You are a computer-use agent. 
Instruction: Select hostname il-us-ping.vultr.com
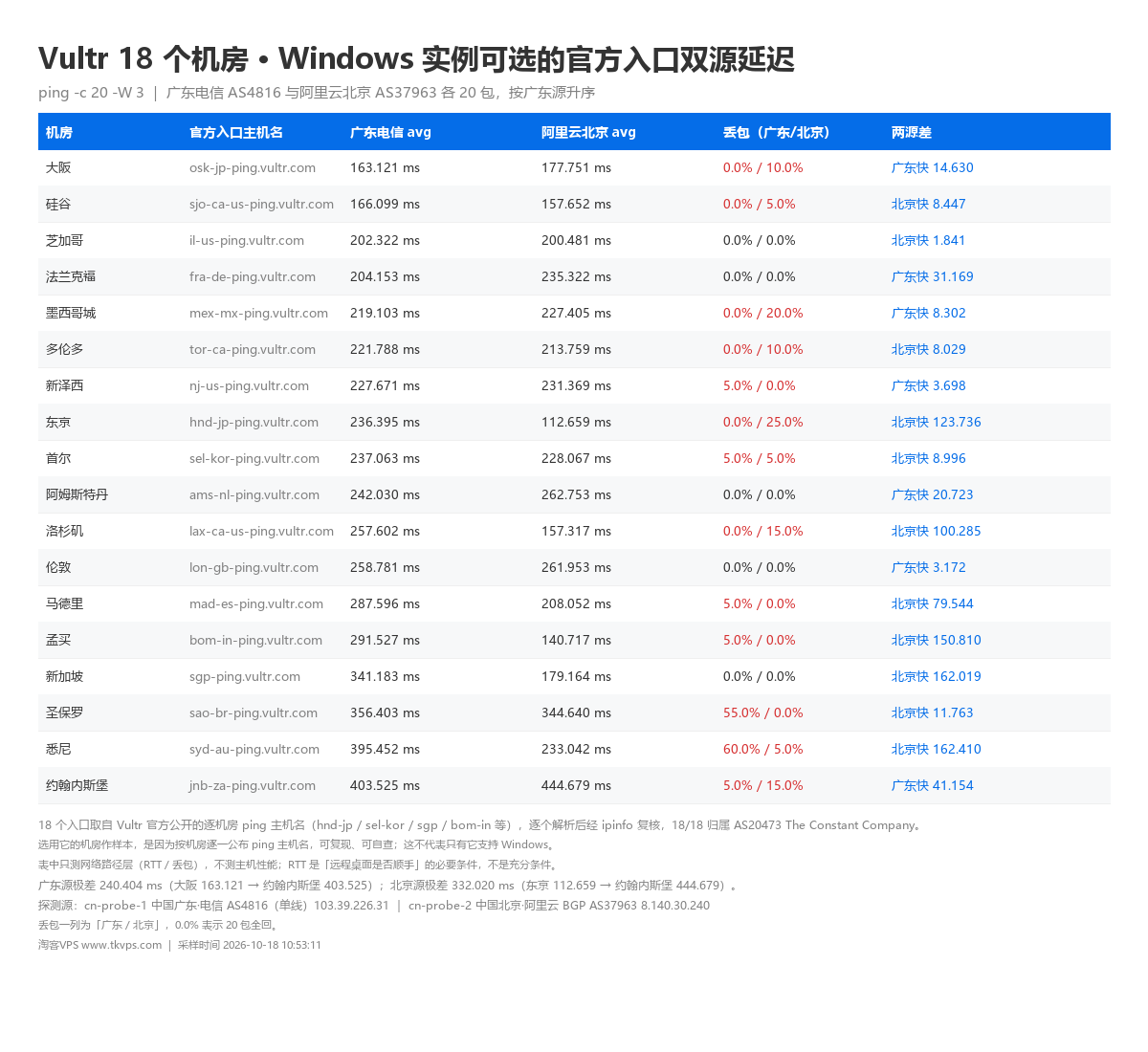tap(247, 240)
